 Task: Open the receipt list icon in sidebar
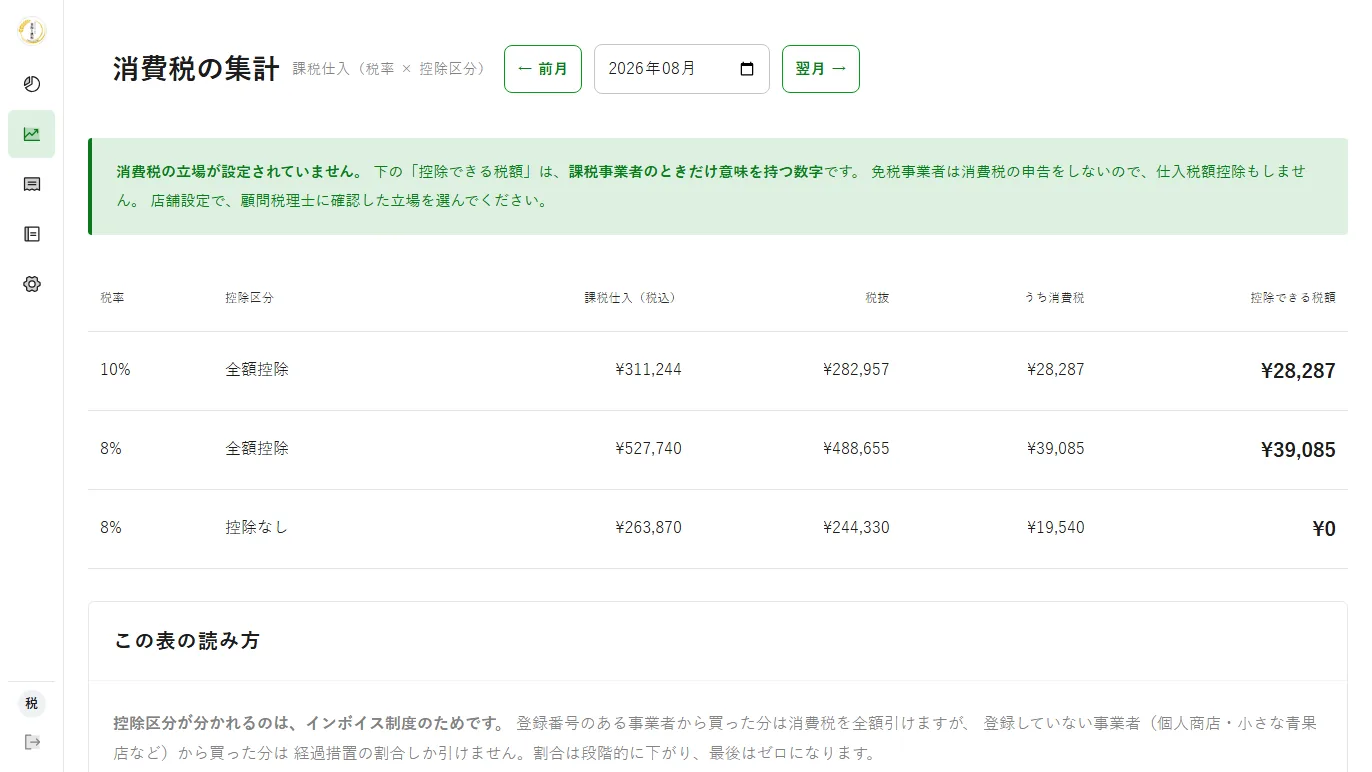(32, 184)
